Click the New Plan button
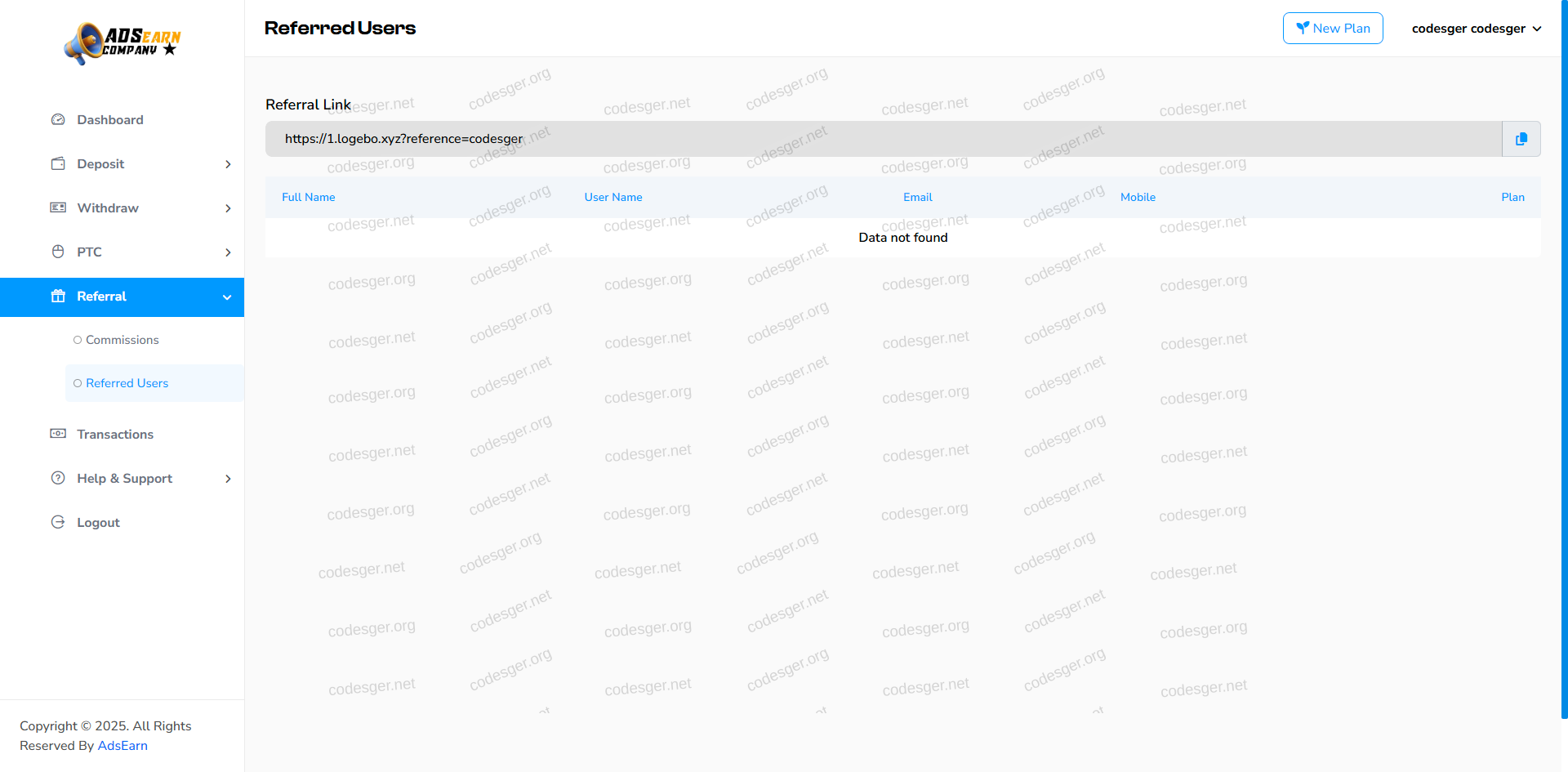 click(1332, 29)
